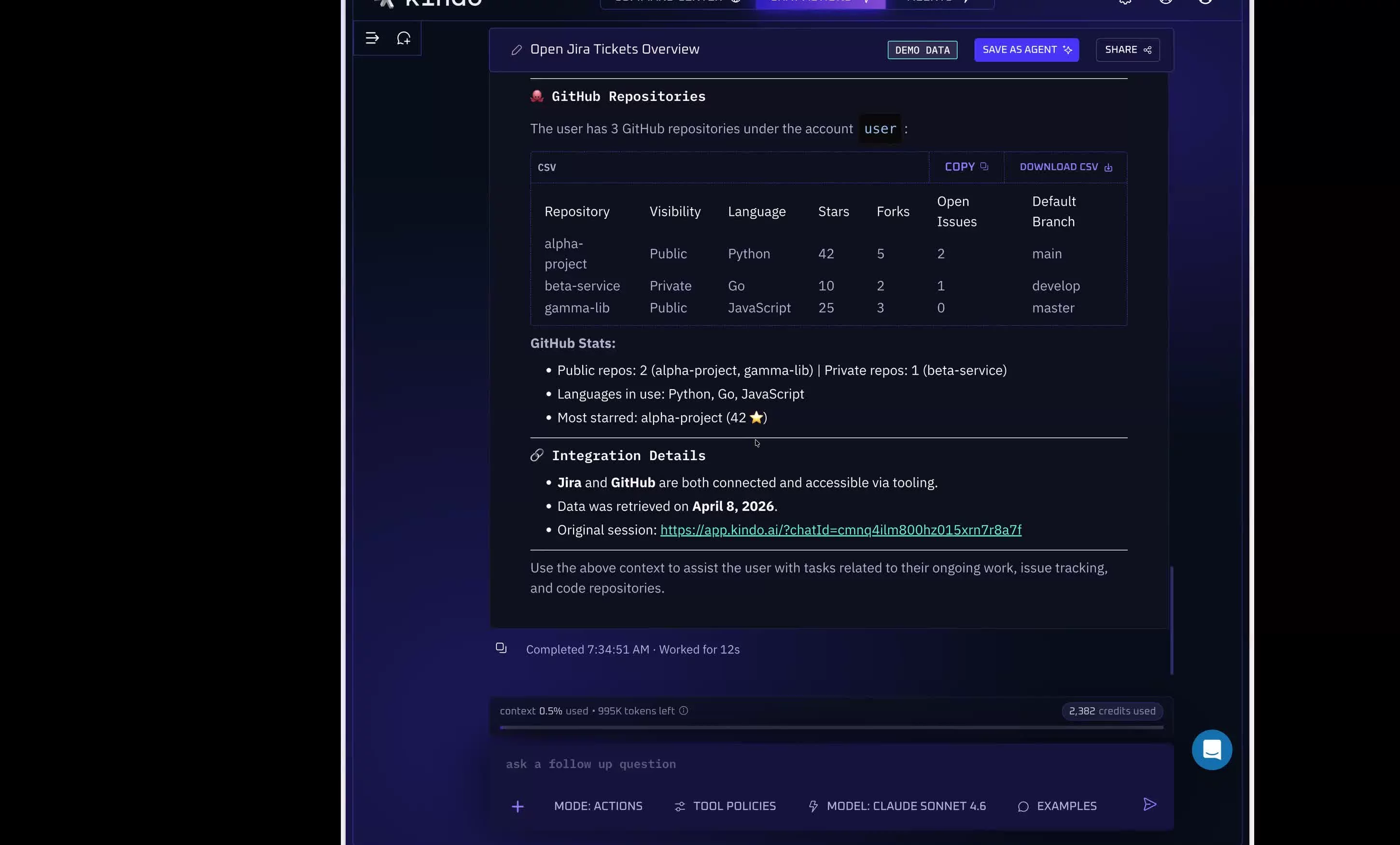
Task: Open the support chat bubble
Action: point(1211,749)
